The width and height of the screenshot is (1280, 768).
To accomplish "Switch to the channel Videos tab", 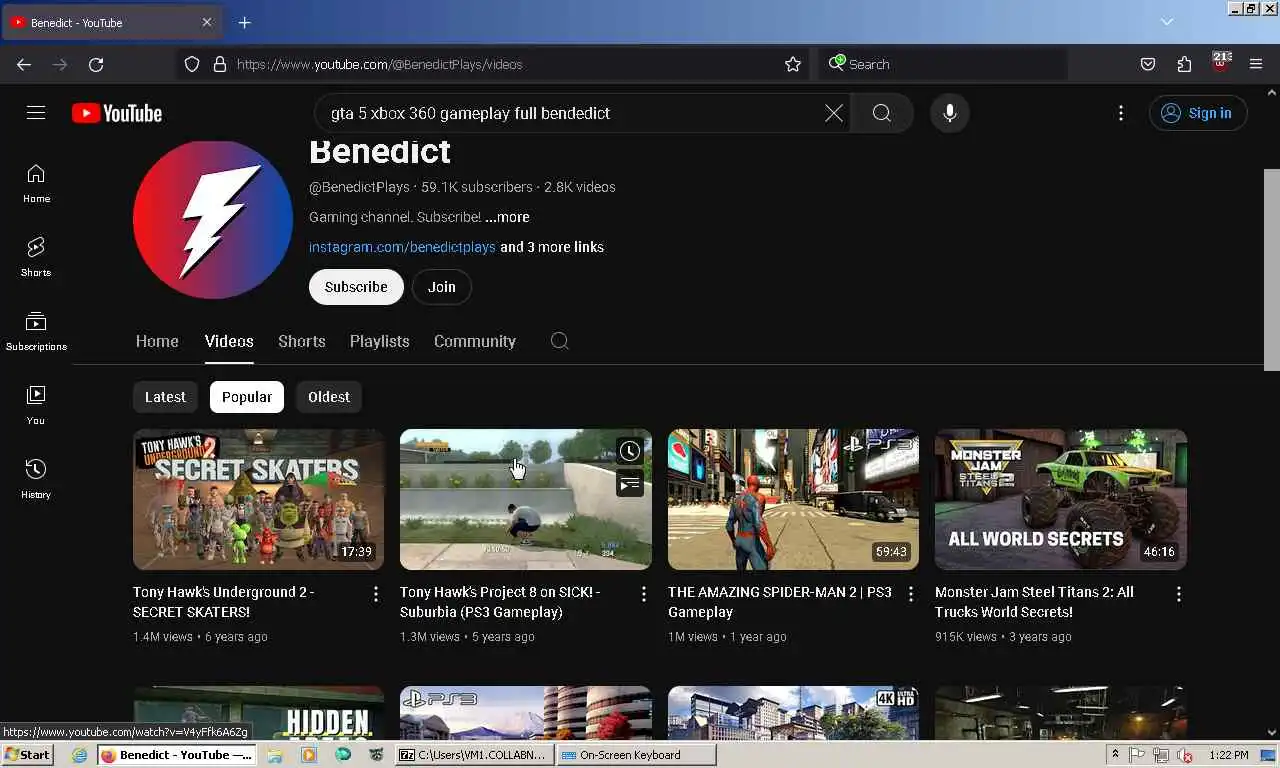I will click(x=229, y=341).
